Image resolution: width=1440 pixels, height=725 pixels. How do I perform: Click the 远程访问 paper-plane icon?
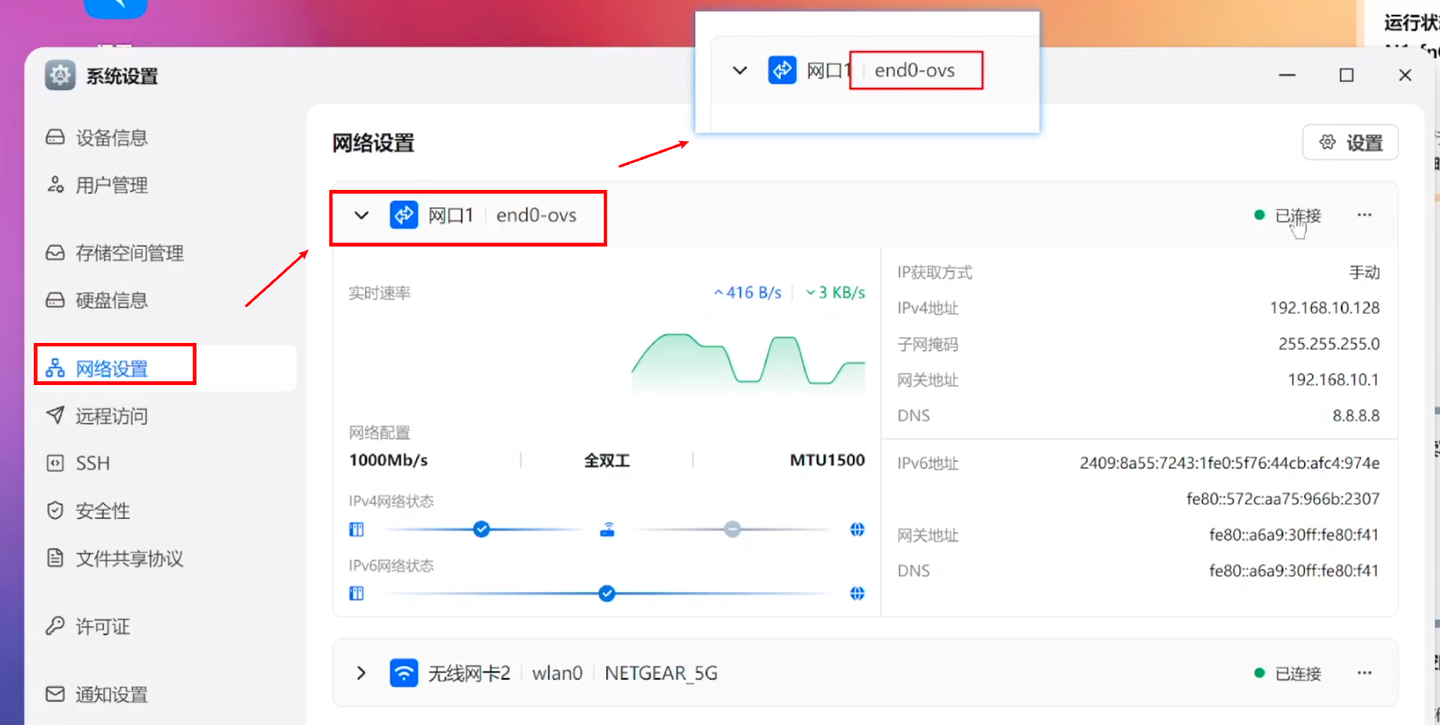55,416
